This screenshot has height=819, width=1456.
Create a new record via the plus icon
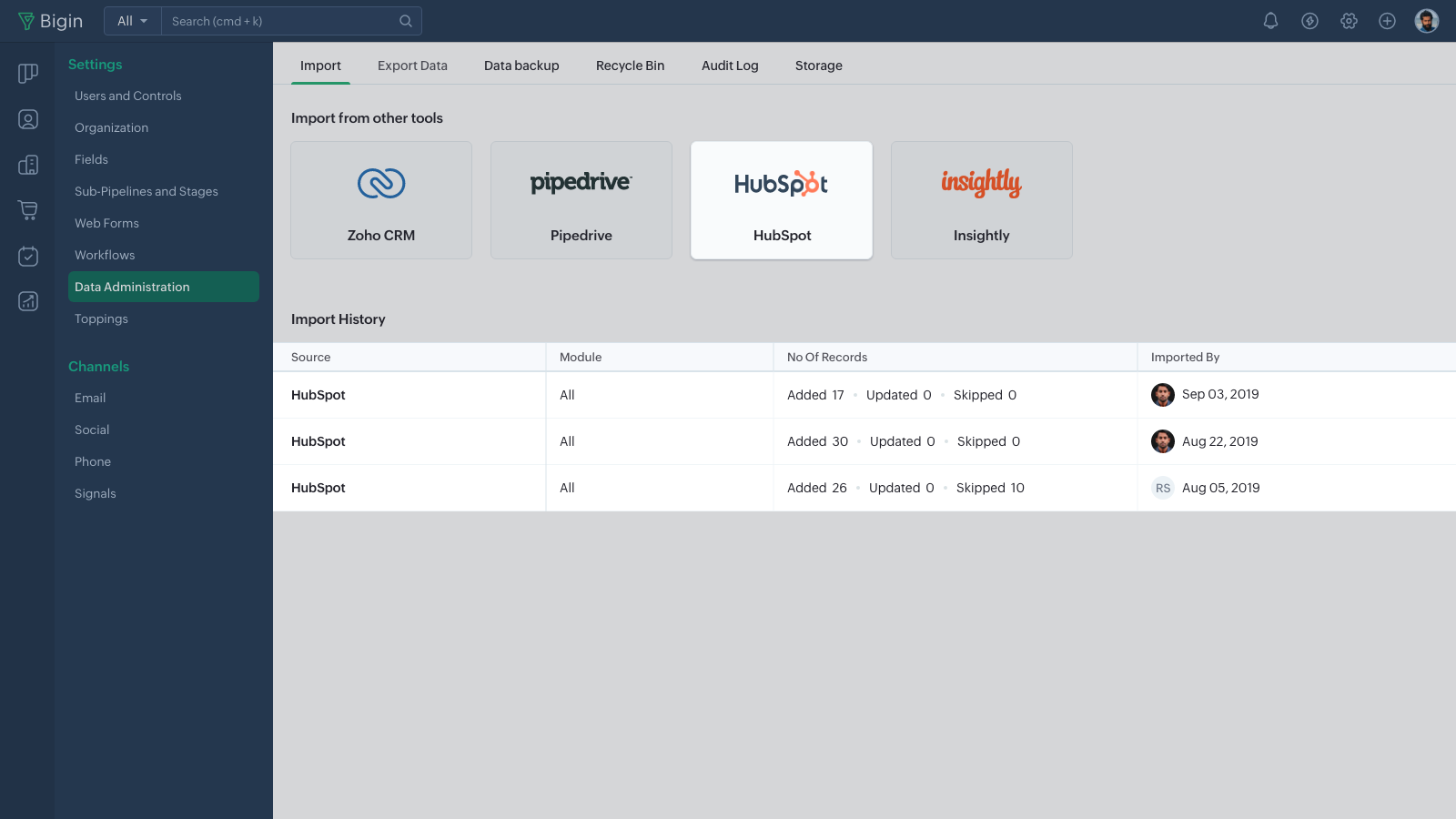pos(1388,20)
